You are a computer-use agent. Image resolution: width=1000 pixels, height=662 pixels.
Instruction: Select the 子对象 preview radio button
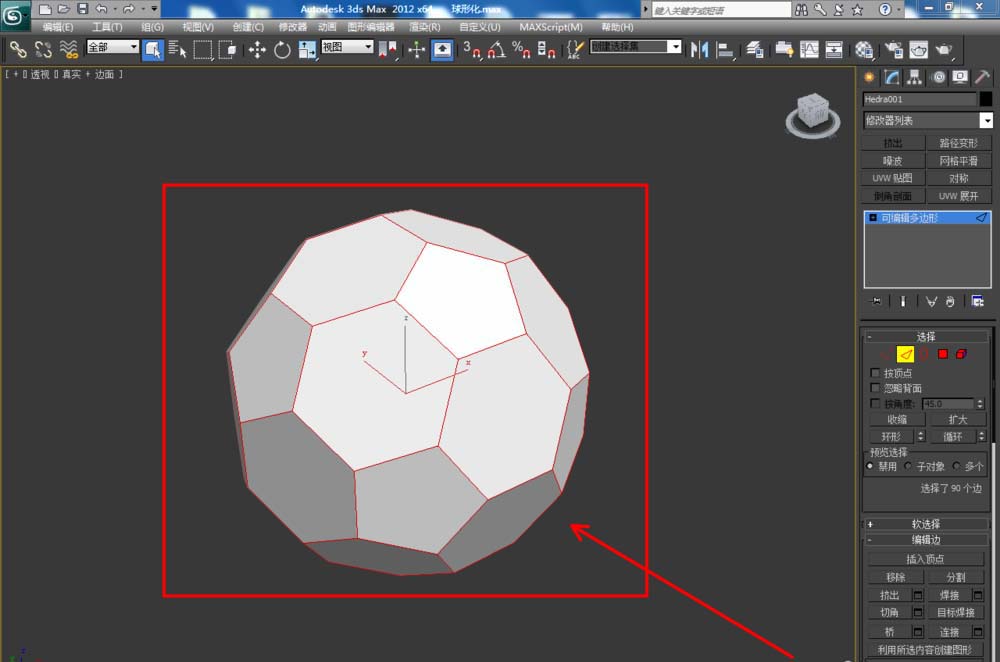coord(908,466)
